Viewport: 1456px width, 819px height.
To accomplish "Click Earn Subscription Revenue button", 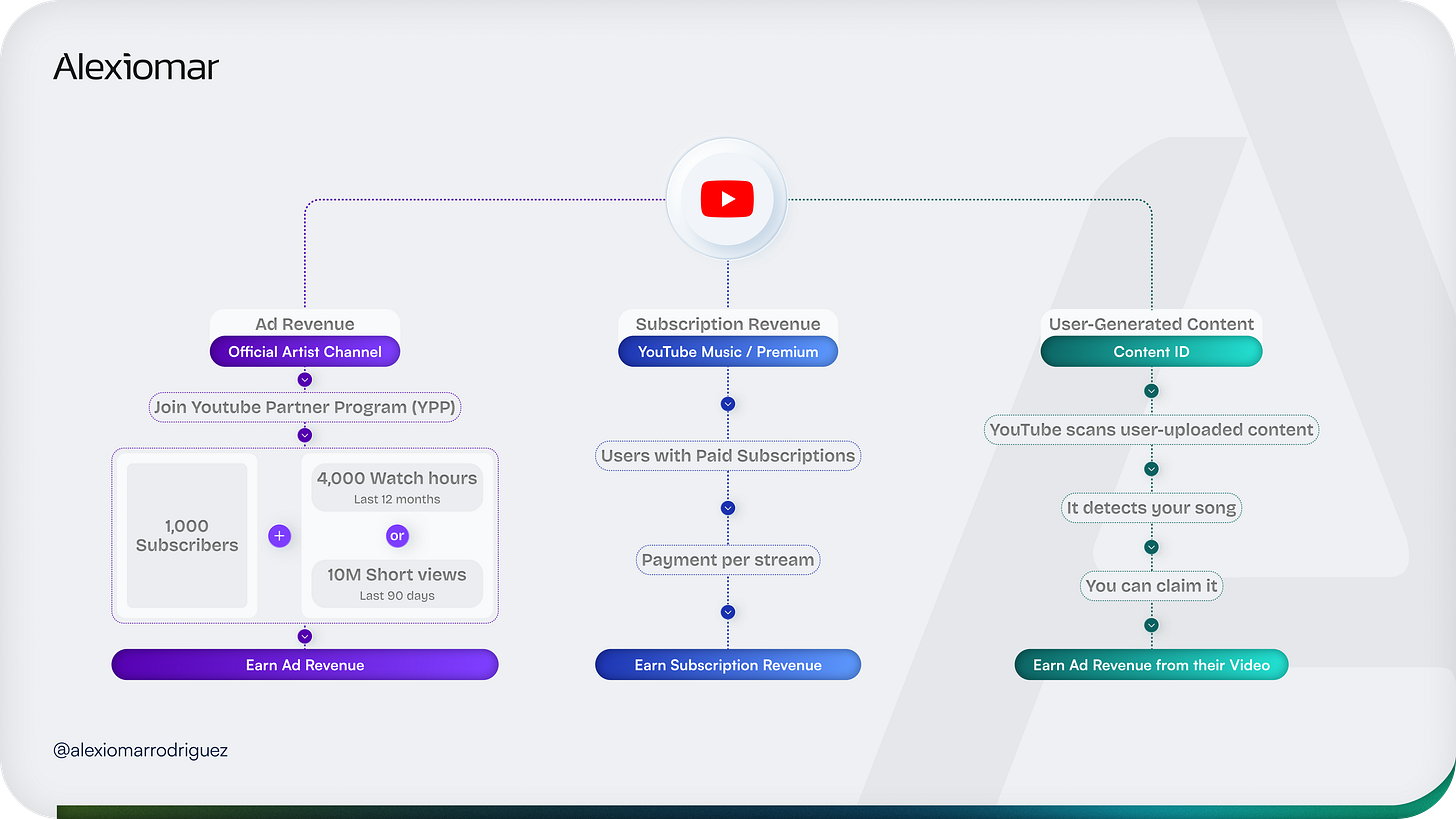I will point(728,665).
